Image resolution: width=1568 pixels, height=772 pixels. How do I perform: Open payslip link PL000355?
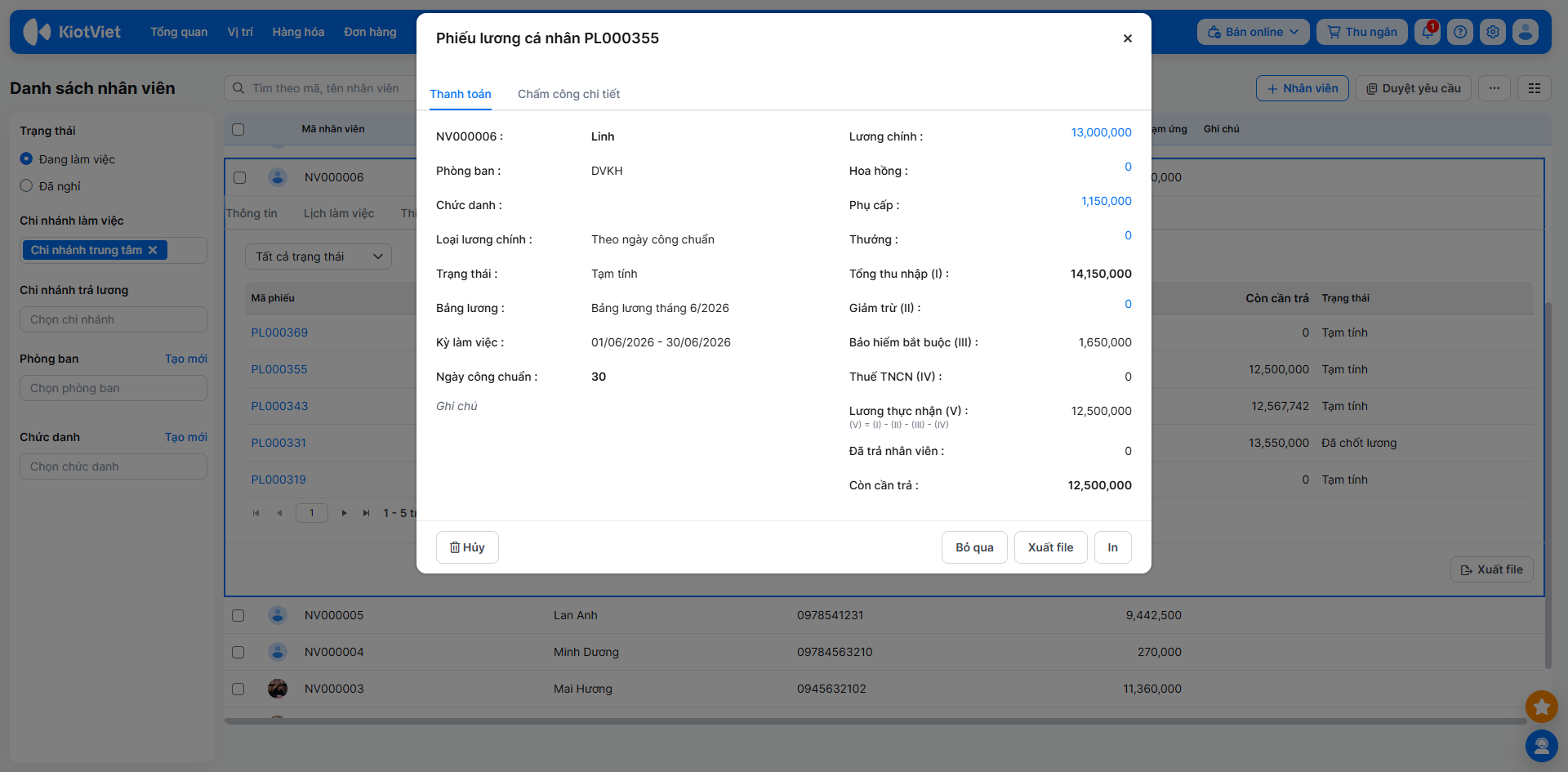[279, 369]
